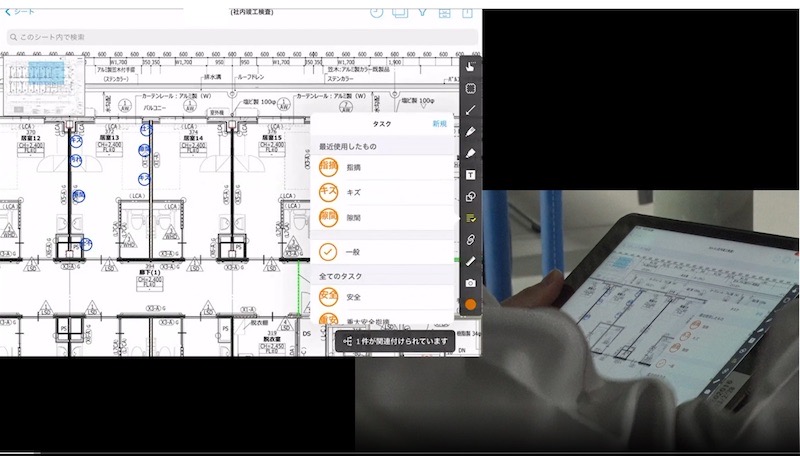Select the arrow drawing tool
This screenshot has width=800, height=456.
click(470, 110)
